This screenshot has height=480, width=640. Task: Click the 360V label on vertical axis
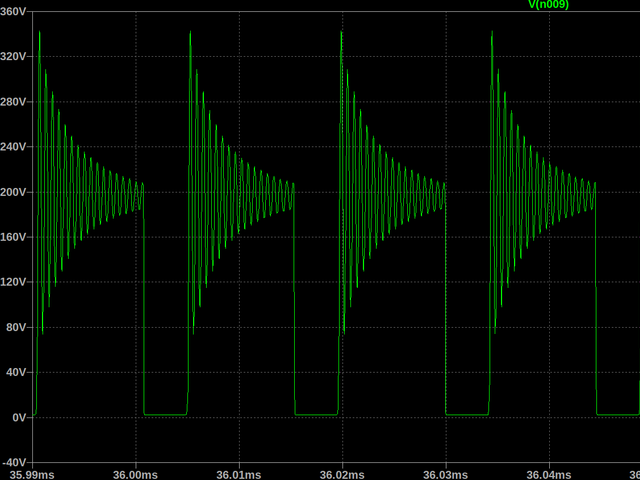click(15, 12)
